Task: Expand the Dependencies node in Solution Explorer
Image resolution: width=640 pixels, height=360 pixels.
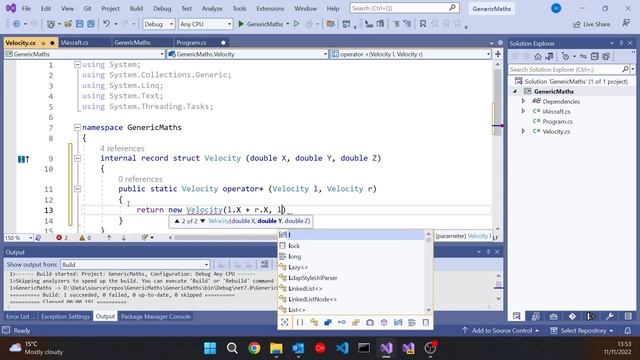Action: [x=523, y=101]
